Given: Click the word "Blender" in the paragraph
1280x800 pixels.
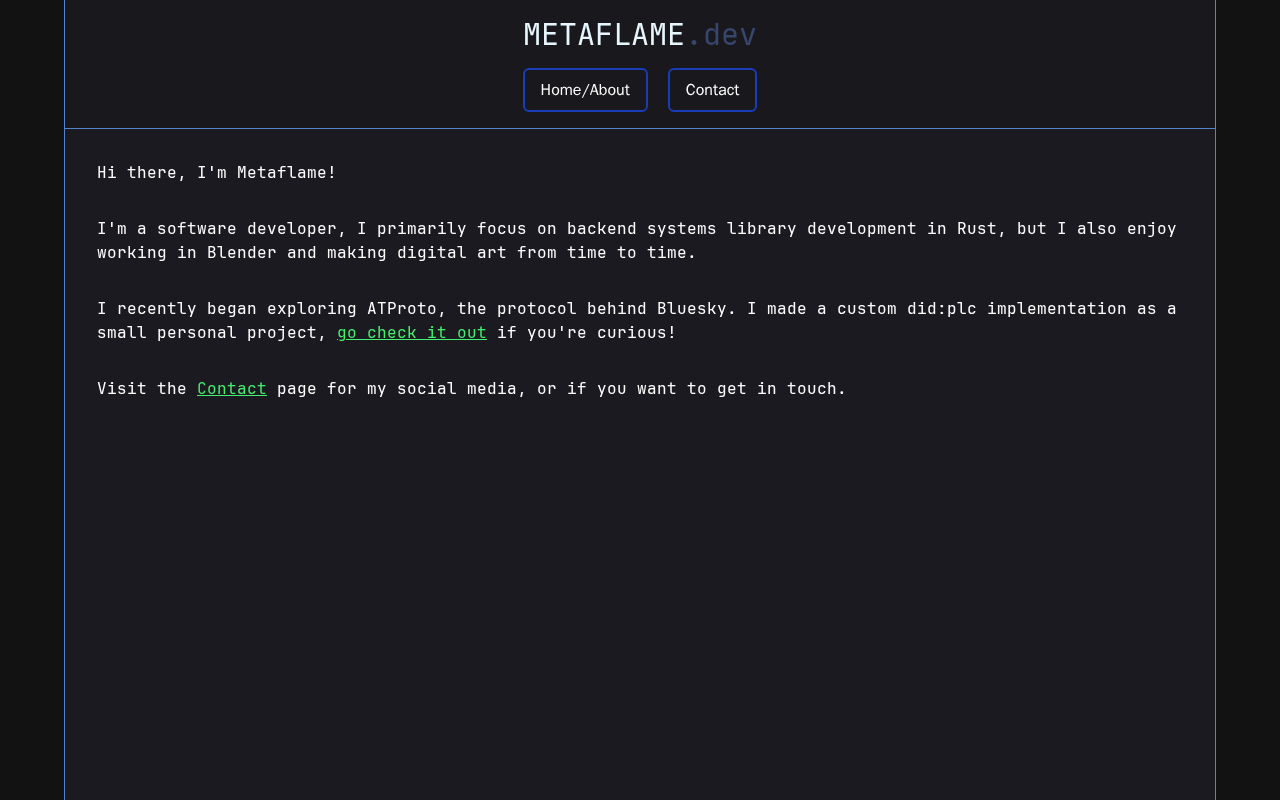Looking at the screenshot, I should click(242, 252).
